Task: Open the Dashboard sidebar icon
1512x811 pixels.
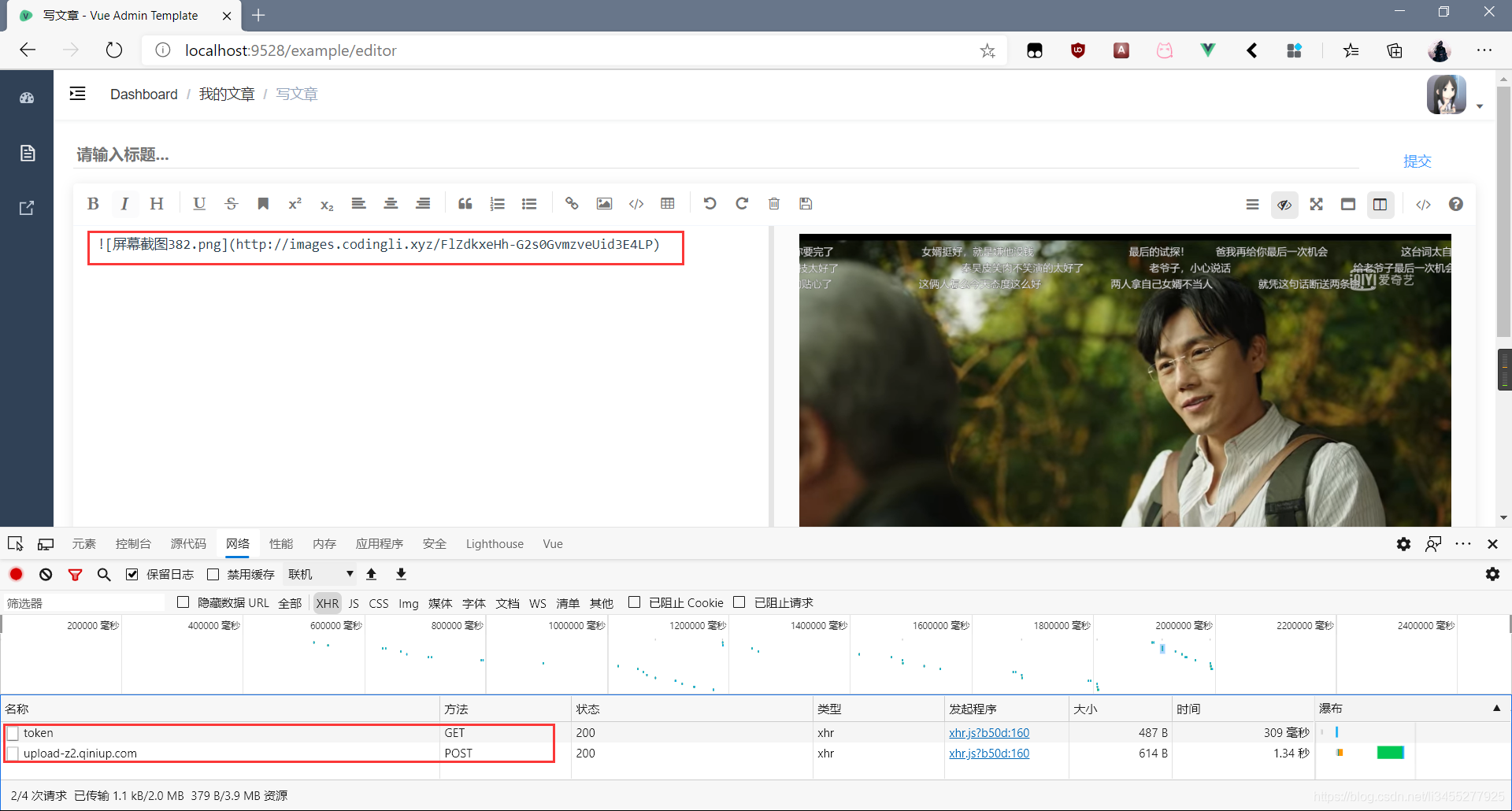Action: click(27, 98)
